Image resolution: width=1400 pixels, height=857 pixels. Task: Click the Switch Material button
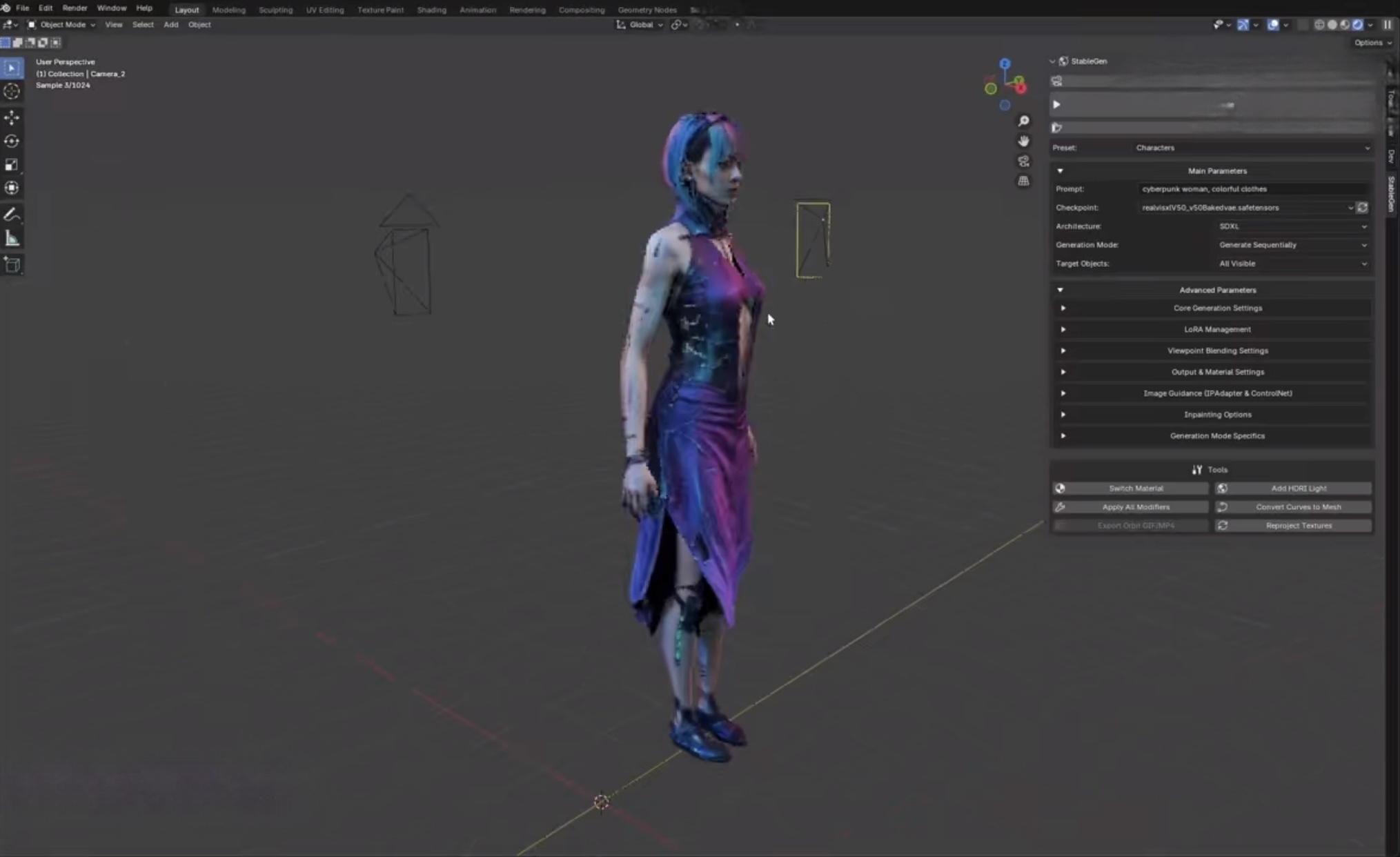coord(1135,489)
